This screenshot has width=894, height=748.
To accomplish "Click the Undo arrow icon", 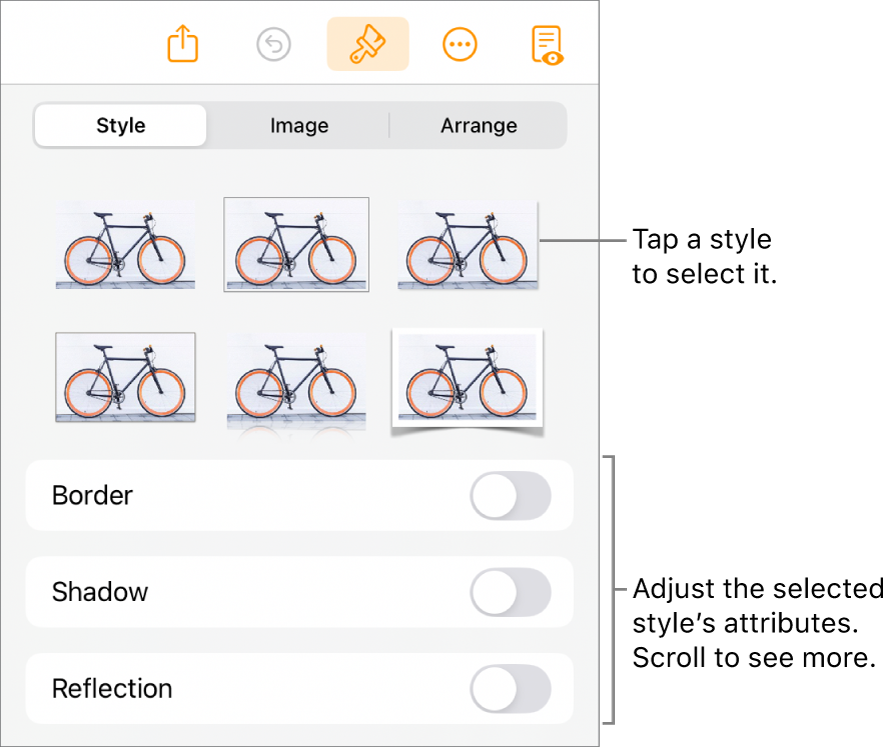I will tap(274, 44).
